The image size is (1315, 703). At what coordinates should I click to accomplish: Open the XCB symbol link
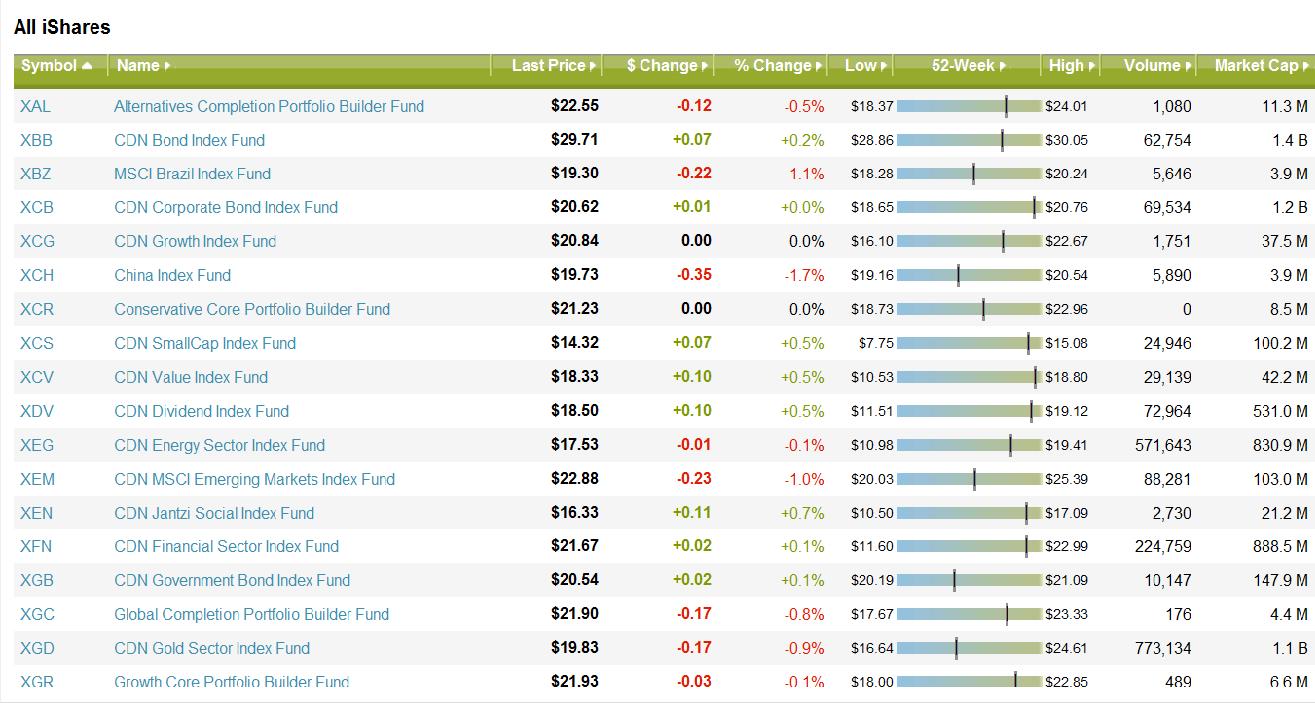tap(37, 207)
